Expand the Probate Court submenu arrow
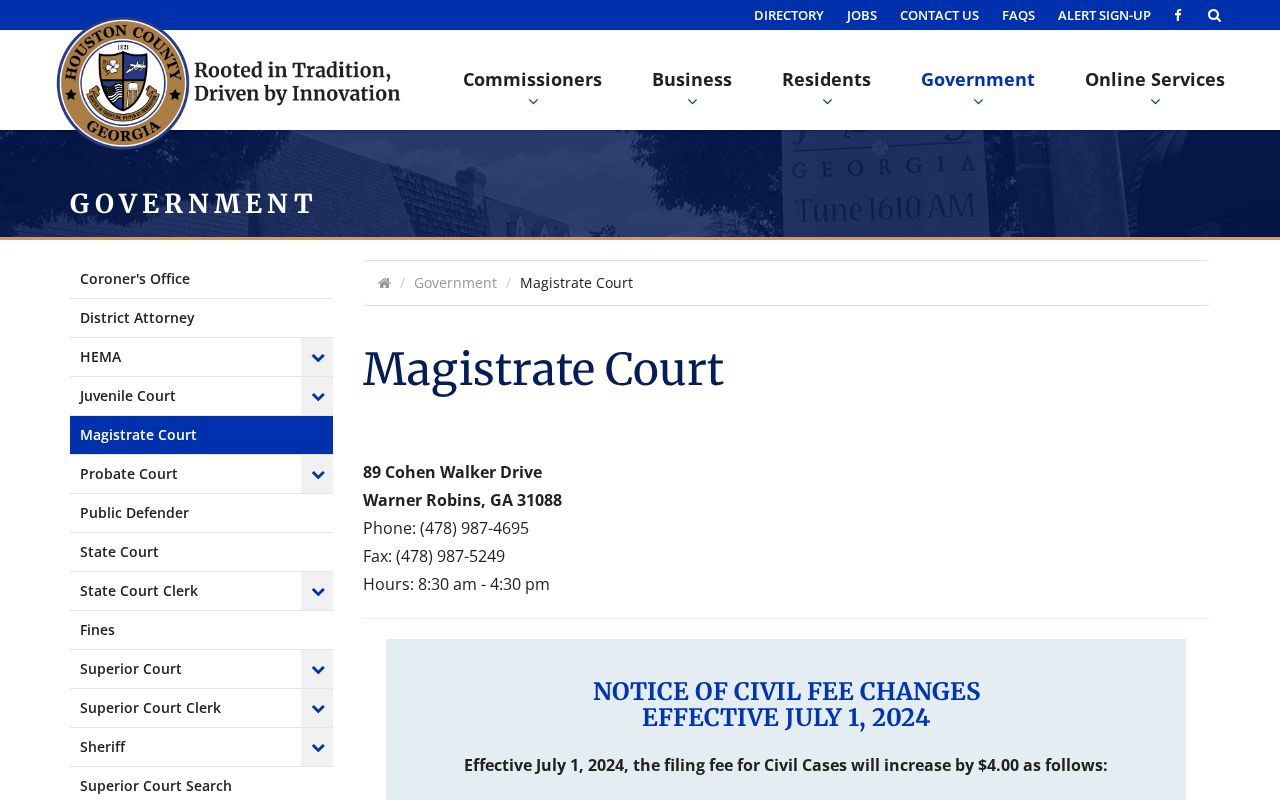 pyautogui.click(x=317, y=474)
